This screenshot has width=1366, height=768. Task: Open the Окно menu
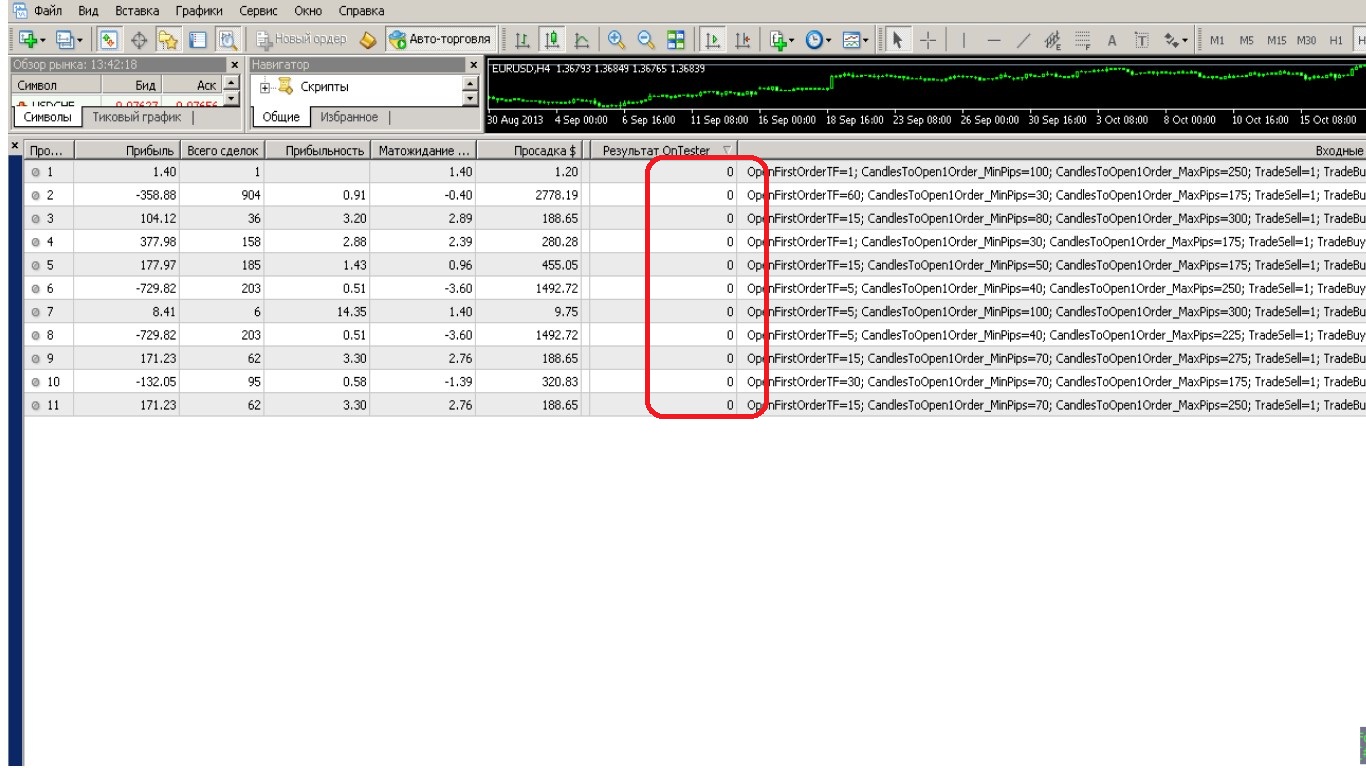308,11
